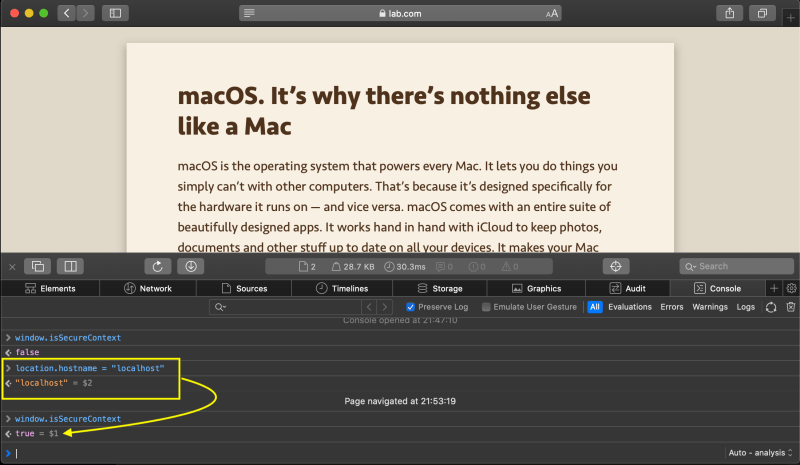
Task: Open the Timelines tab
Action: coord(342,288)
